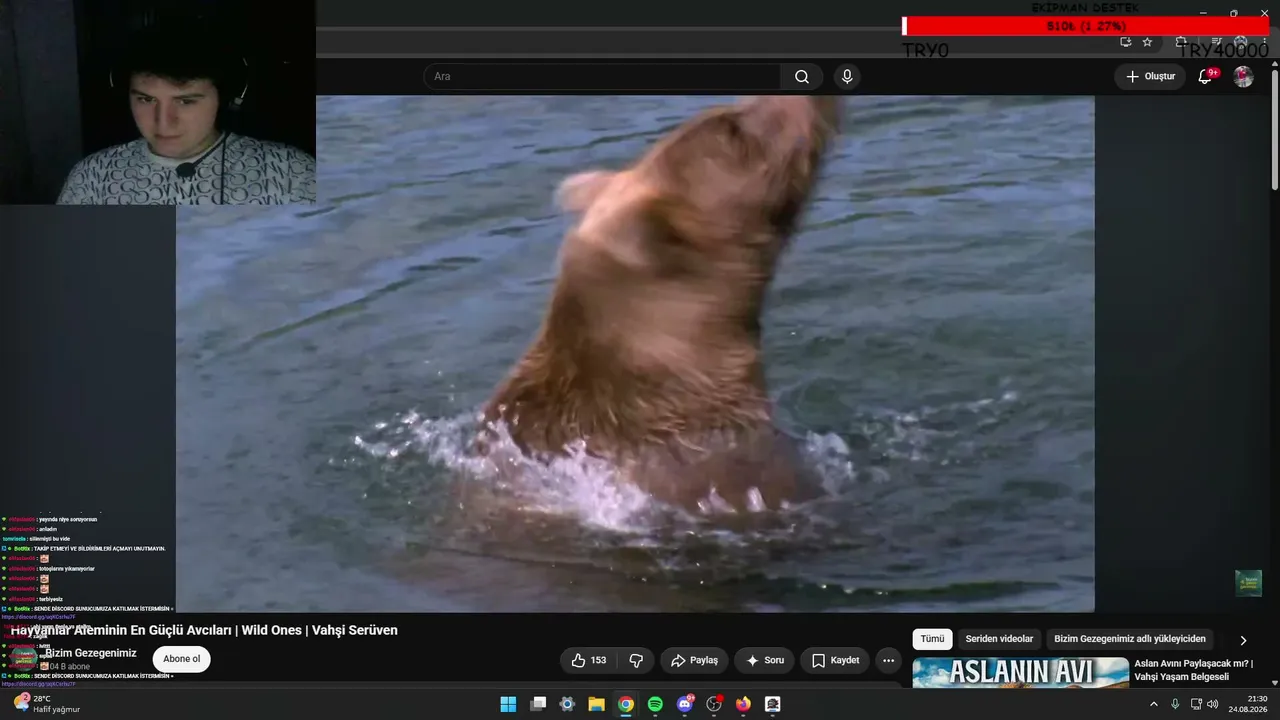This screenshot has height=720, width=1280.
Task: Click the bear video player area
Action: (635, 354)
